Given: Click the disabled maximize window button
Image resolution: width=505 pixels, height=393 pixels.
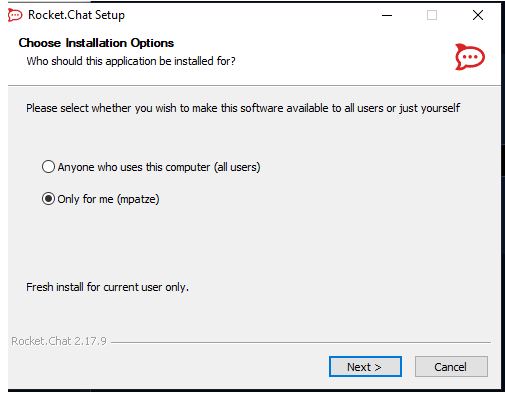Looking at the screenshot, I should 432,15.
